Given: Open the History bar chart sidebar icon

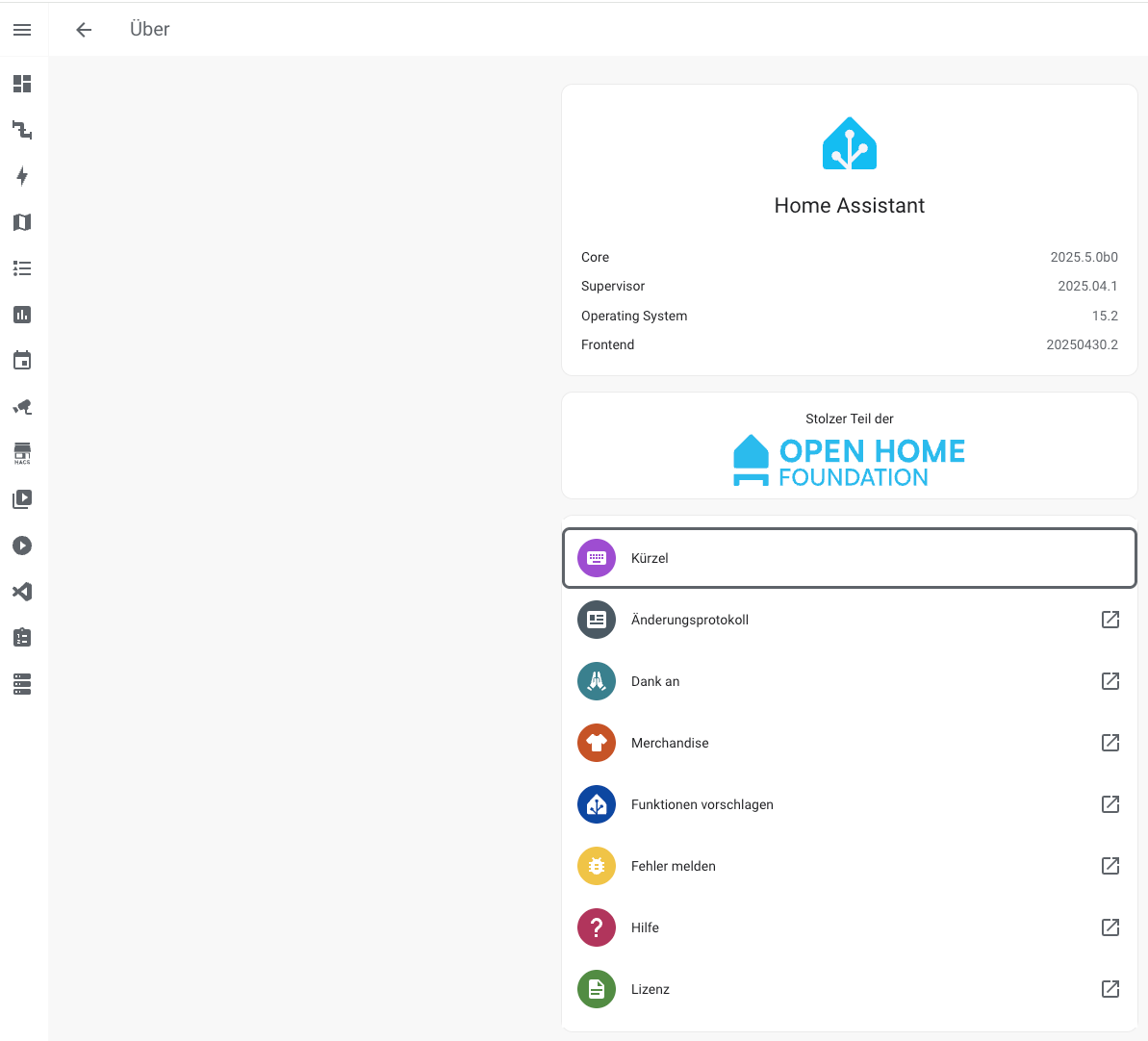Looking at the screenshot, I should (x=22, y=315).
